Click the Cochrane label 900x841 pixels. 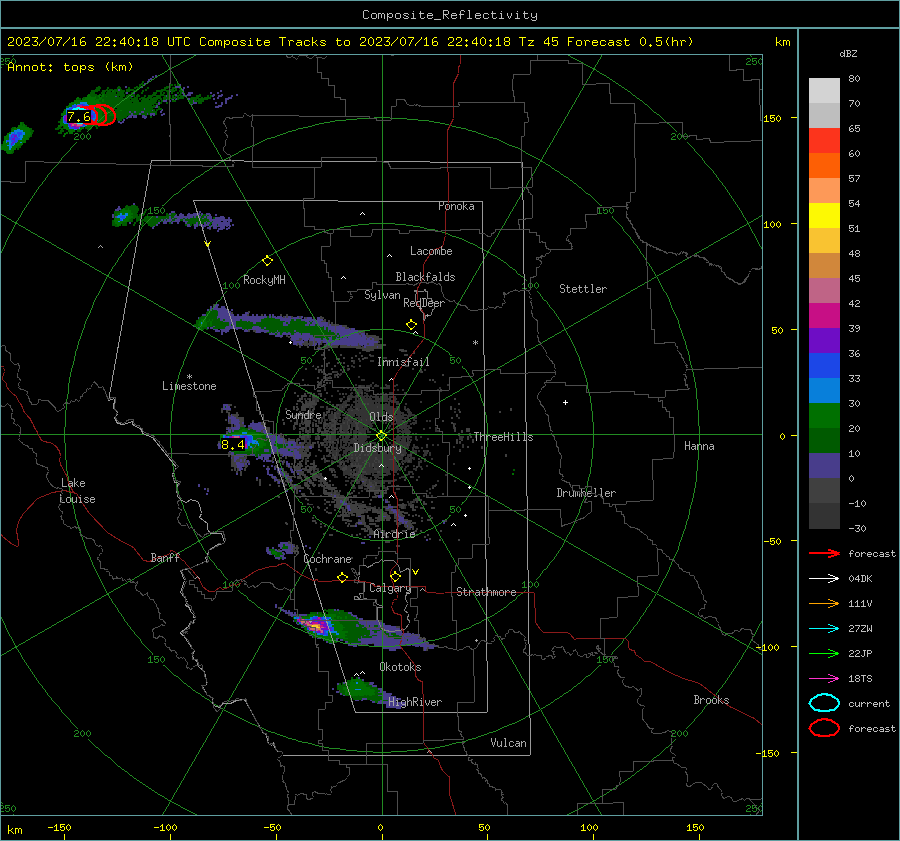tap(327, 559)
